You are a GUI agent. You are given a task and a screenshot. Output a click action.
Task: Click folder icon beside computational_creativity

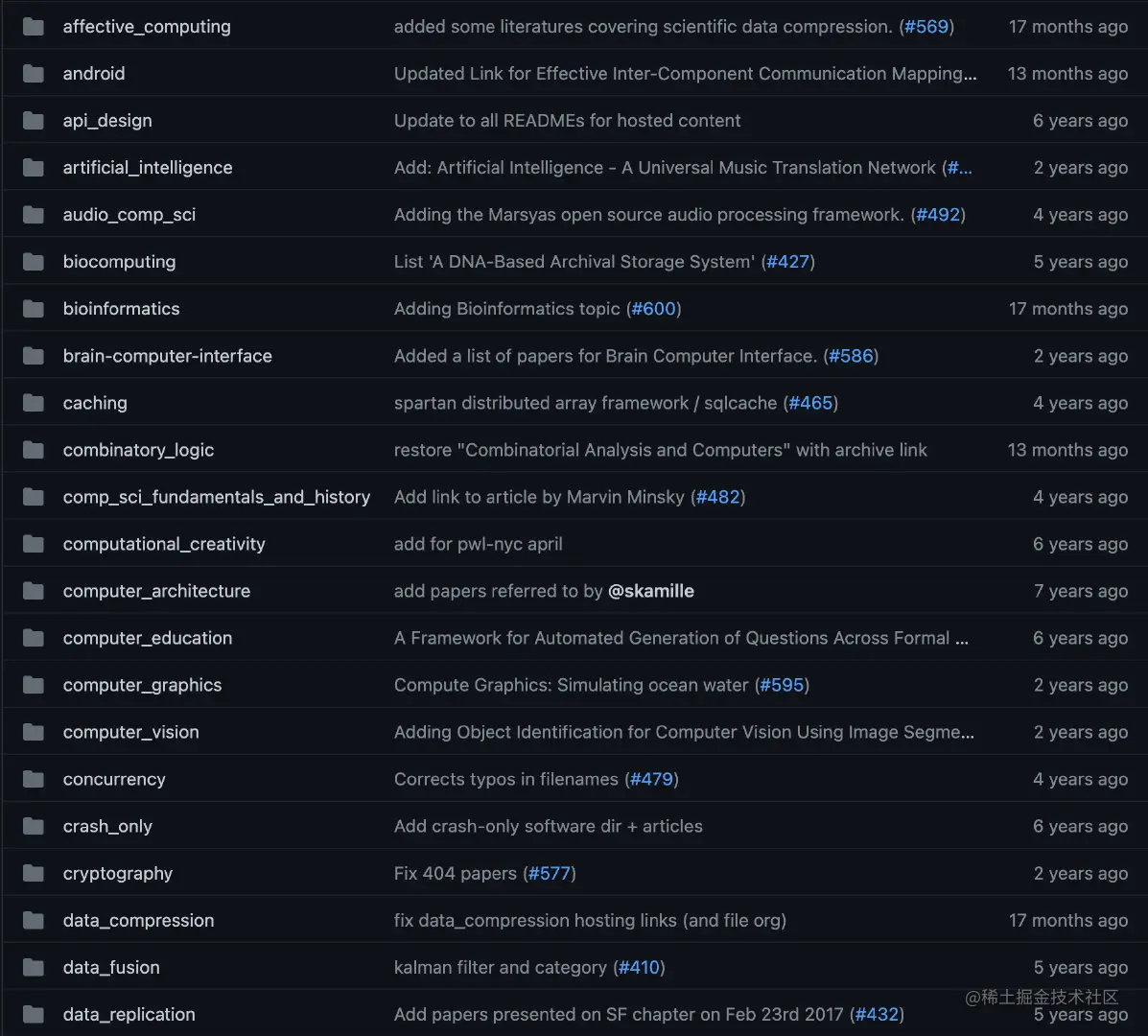(33, 544)
